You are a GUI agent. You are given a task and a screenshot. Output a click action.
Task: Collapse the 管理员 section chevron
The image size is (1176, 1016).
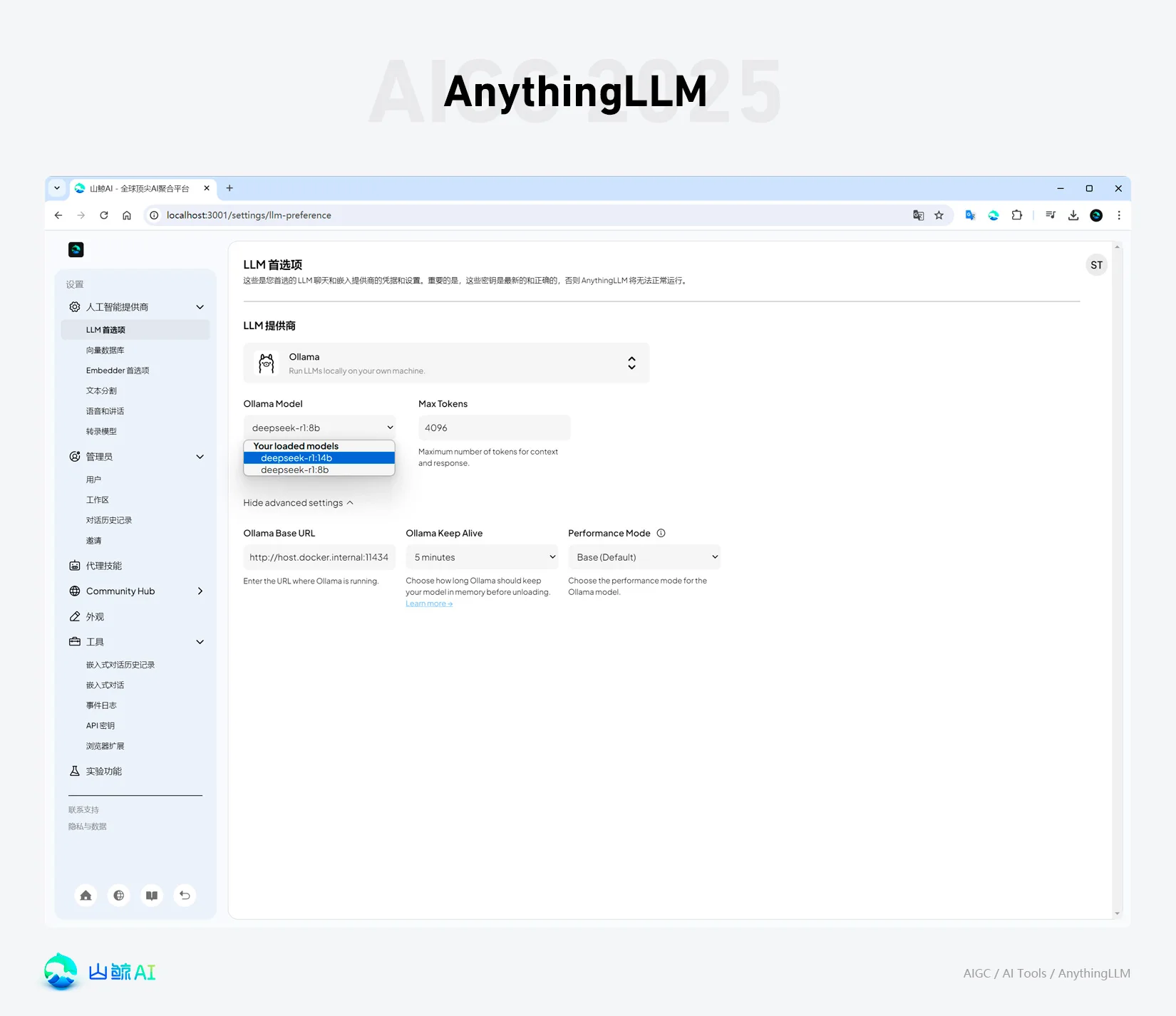point(200,457)
